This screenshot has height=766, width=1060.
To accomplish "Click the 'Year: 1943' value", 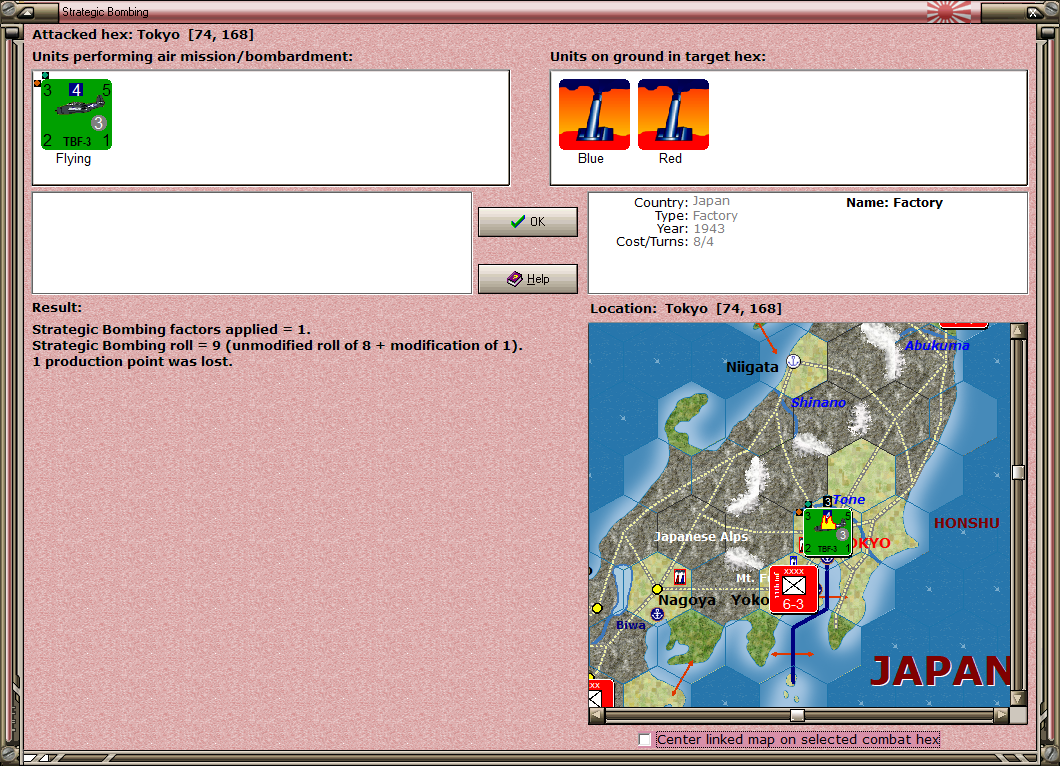I will (x=709, y=229).
